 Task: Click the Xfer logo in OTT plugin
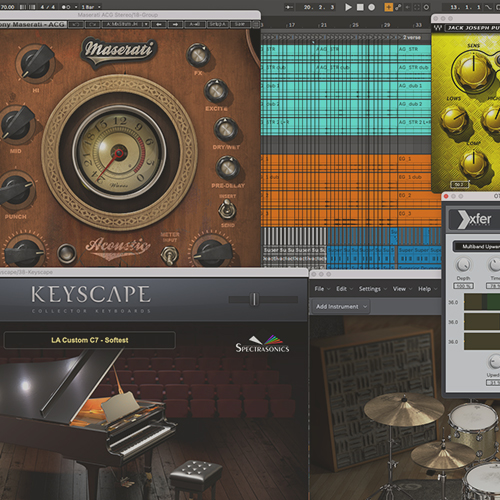pyautogui.click(x=475, y=219)
